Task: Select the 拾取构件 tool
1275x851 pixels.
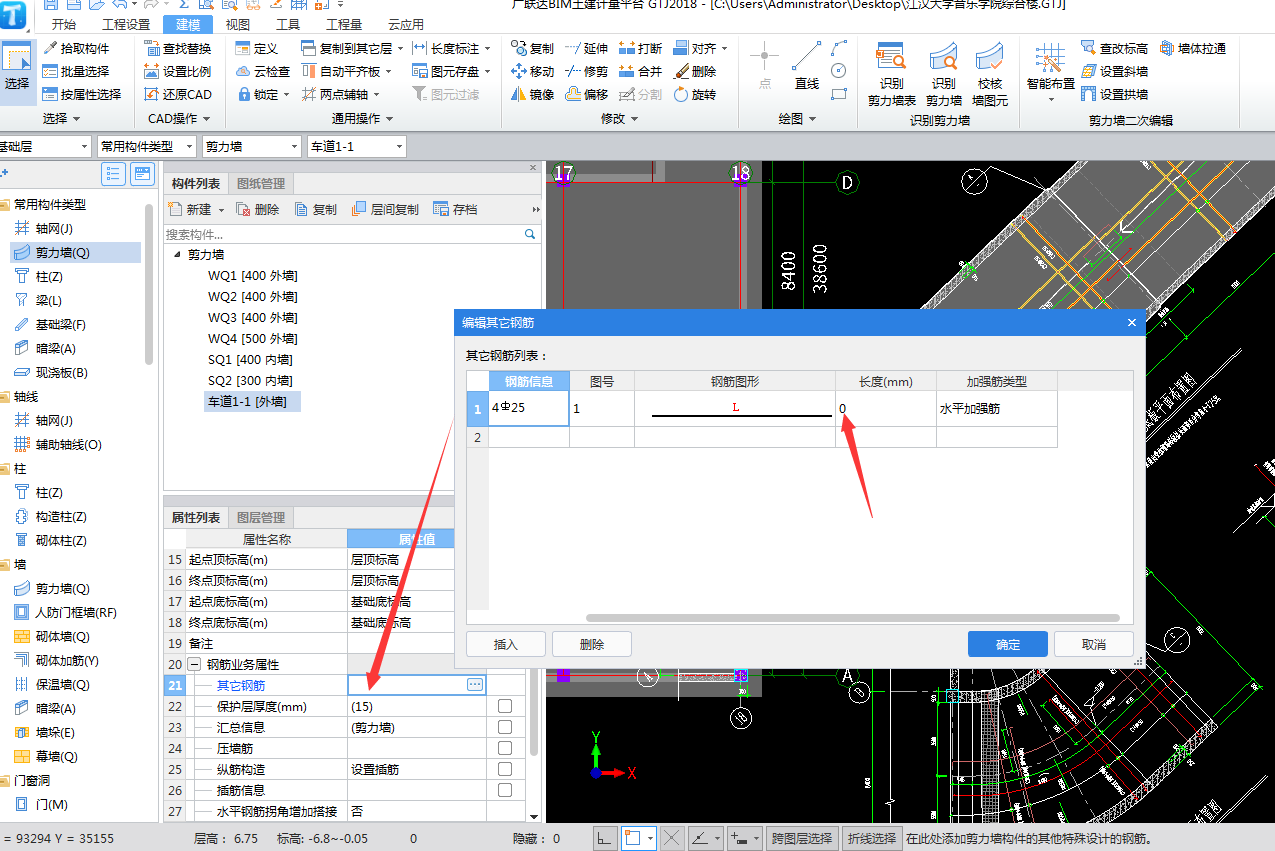Action: pyautogui.click(x=76, y=48)
